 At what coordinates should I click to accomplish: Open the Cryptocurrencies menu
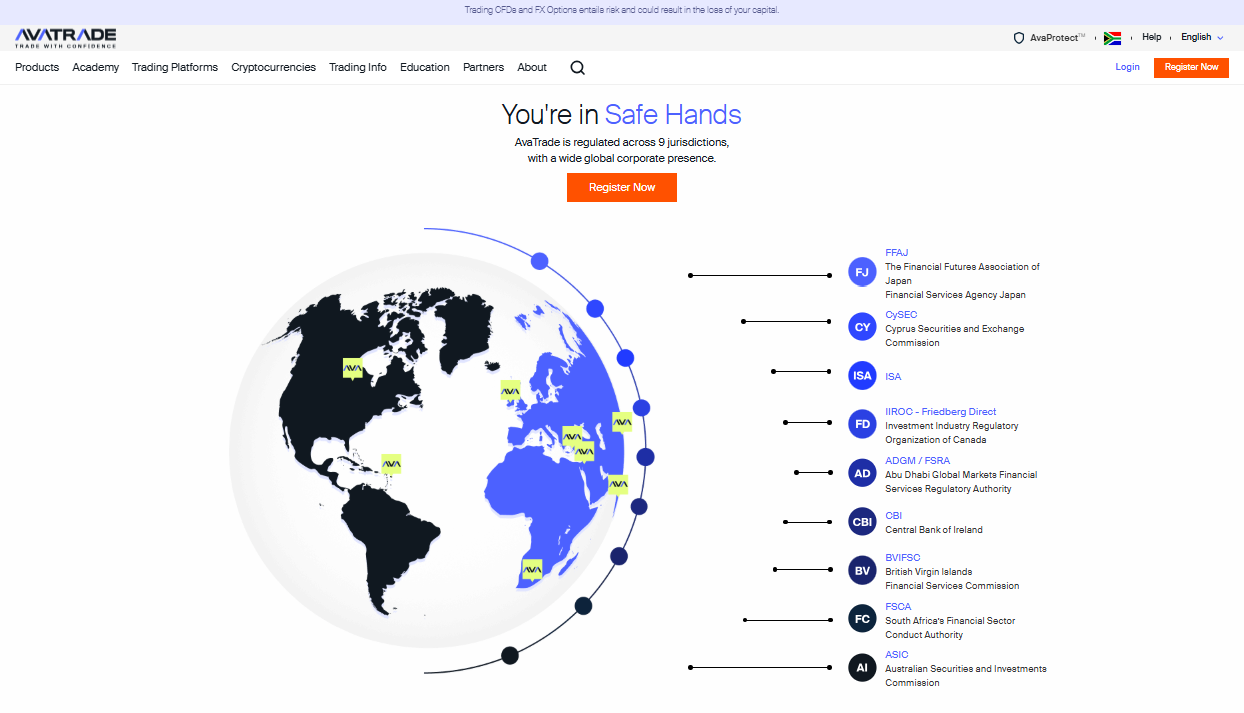[x=273, y=68]
